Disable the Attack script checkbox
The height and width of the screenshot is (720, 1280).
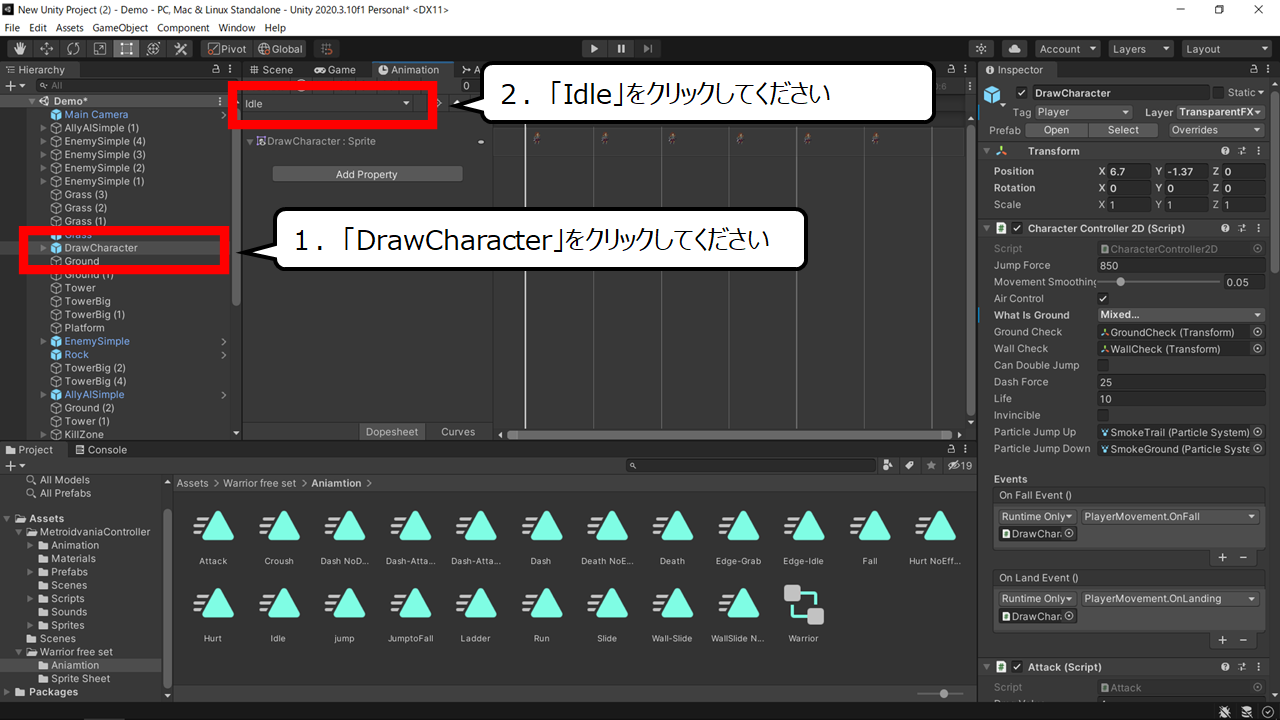pos(1017,667)
